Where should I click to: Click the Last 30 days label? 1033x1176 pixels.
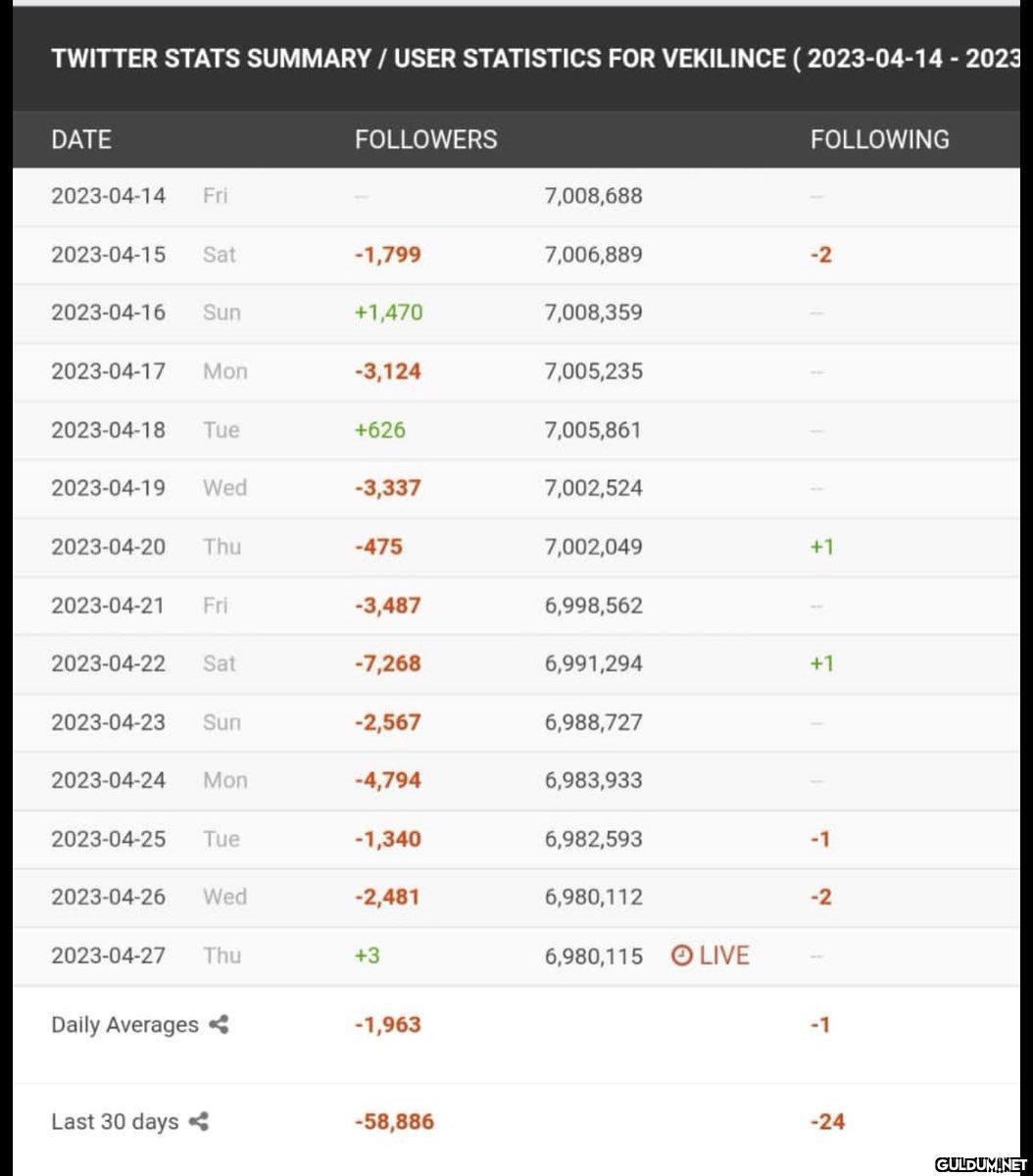tap(115, 1122)
